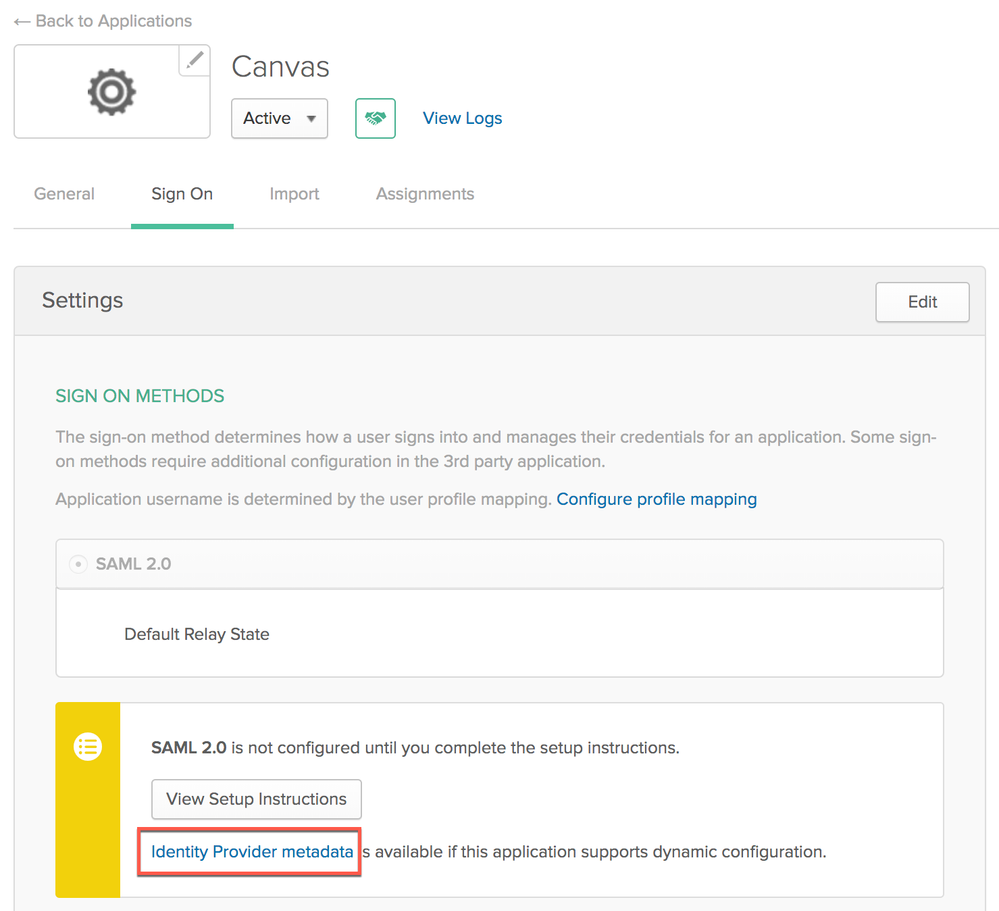Click View Setup Instructions button
Image resolution: width=999 pixels, height=911 pixels.
(x=257, y=799)
